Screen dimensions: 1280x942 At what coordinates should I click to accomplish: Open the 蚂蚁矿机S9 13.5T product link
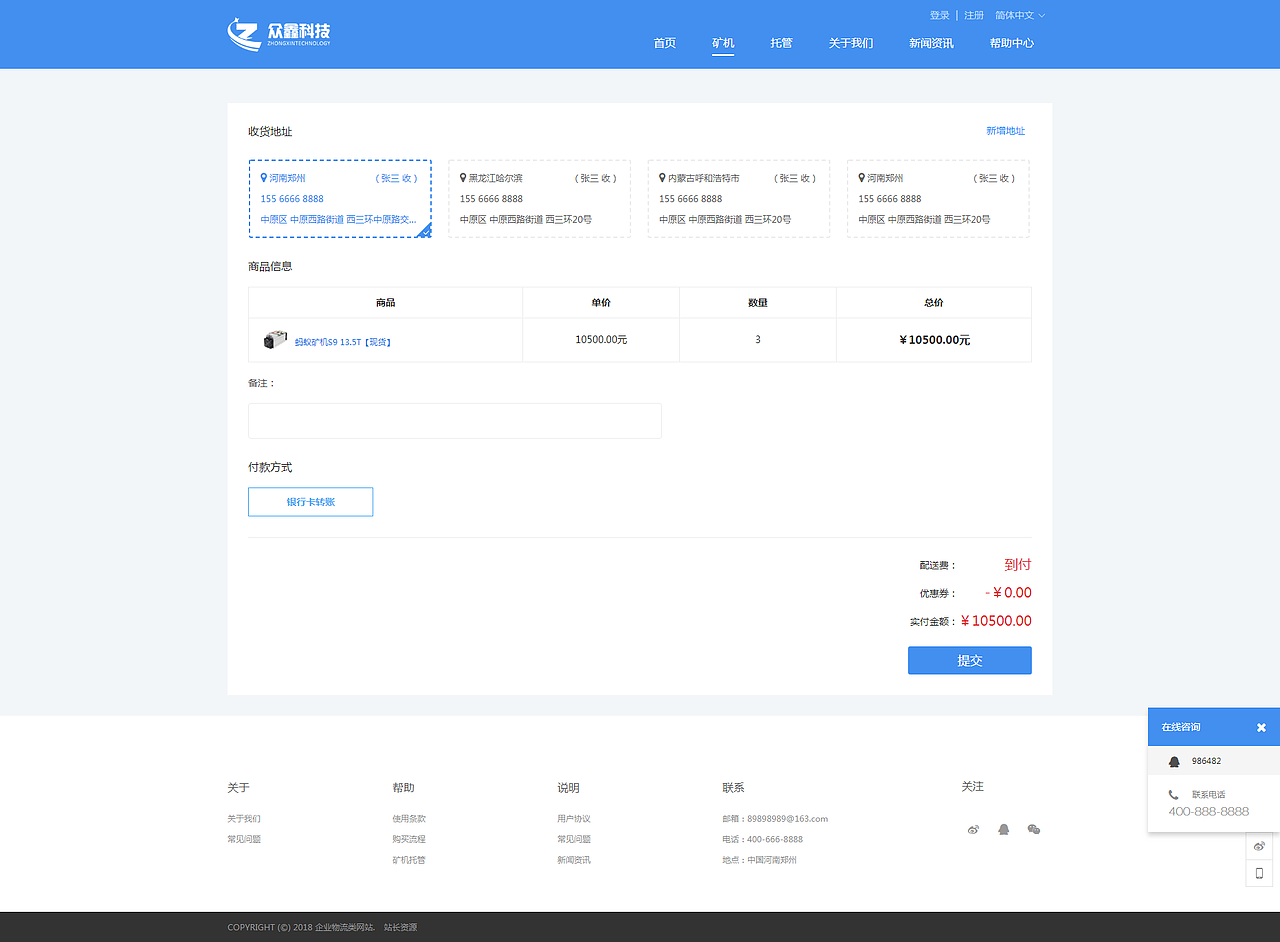point(342,341)
